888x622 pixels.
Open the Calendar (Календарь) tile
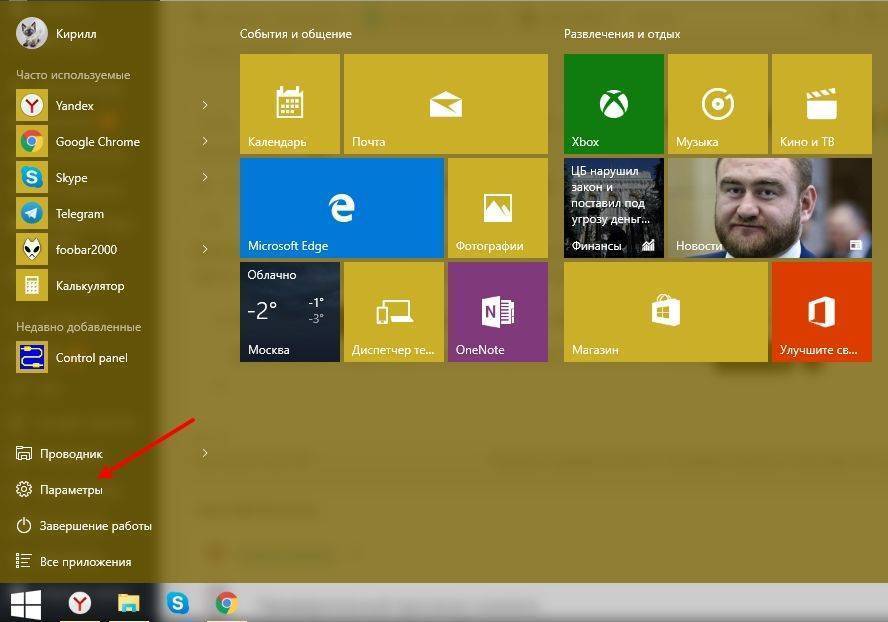pos(289,103)
